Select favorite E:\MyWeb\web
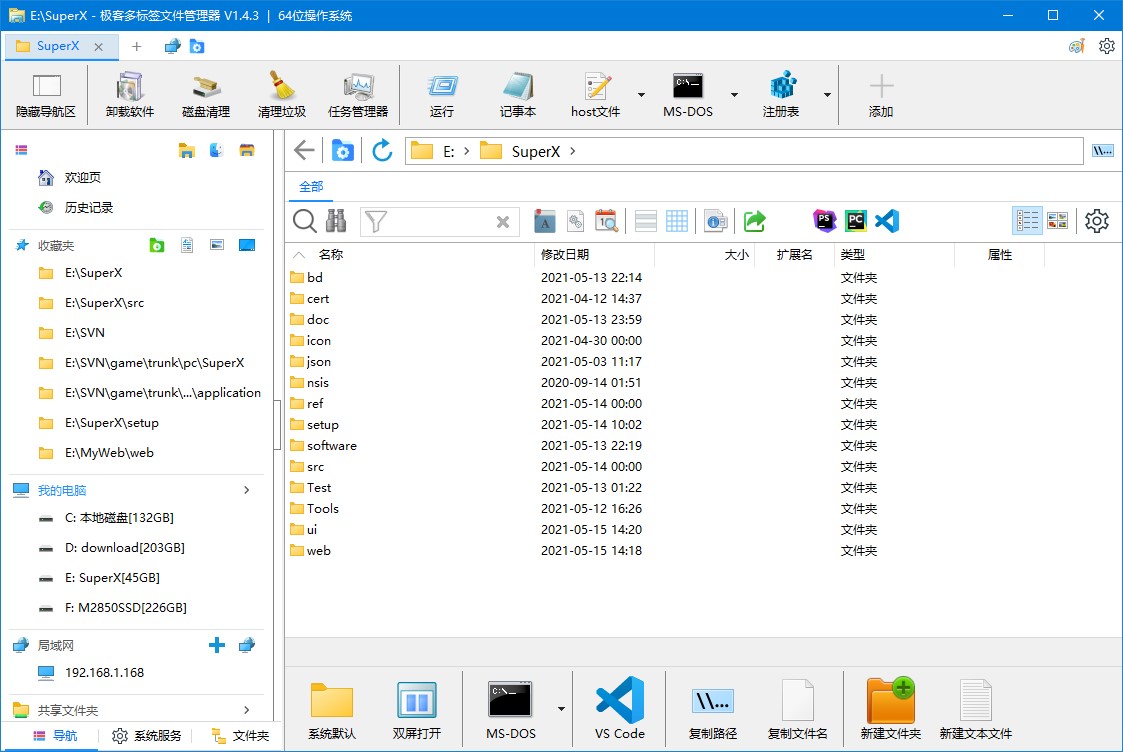Screen dimensions: 1123x752 click(109, 453)
